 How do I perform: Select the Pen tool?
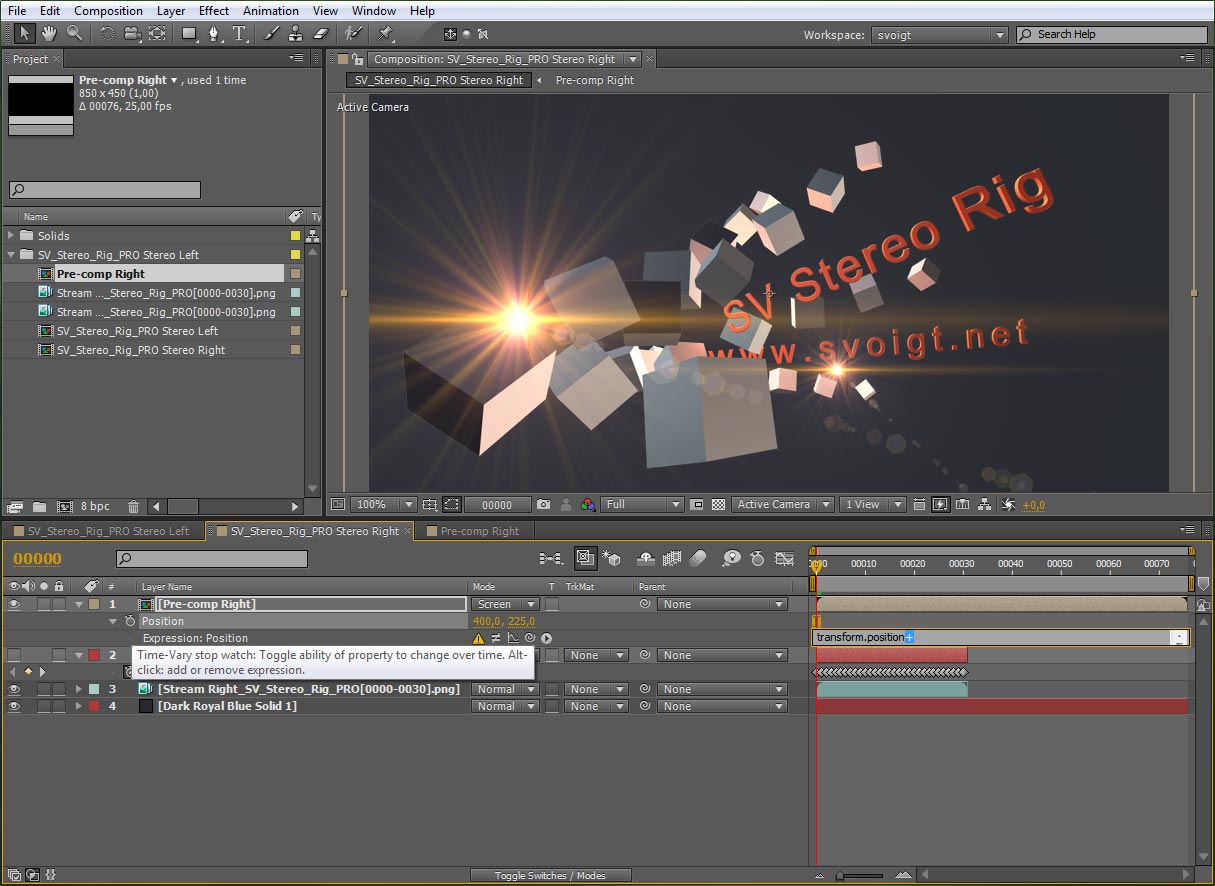(214, 33)
